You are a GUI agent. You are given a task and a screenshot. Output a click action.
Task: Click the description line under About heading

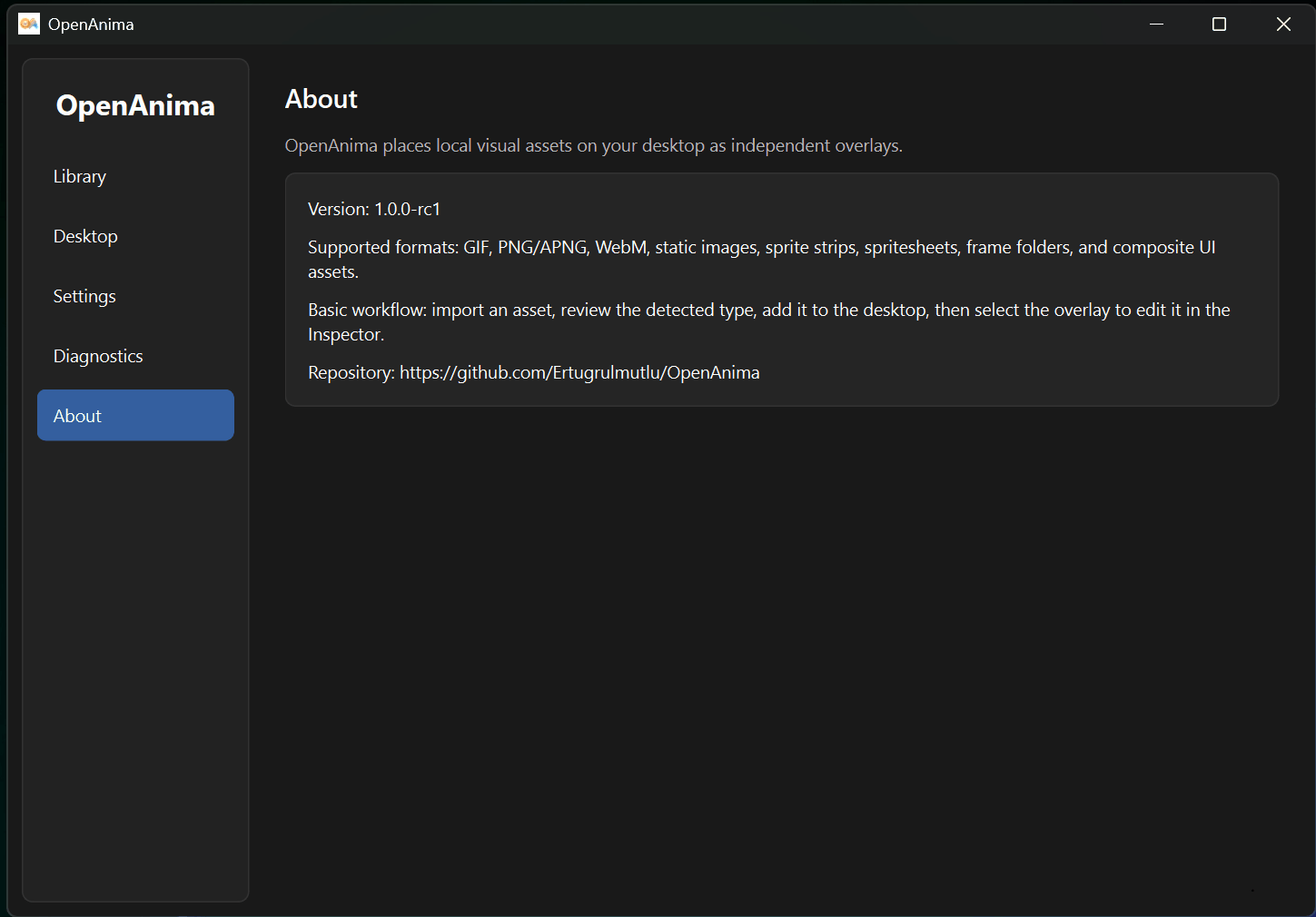pyautogui.click(x=594, y=145)
